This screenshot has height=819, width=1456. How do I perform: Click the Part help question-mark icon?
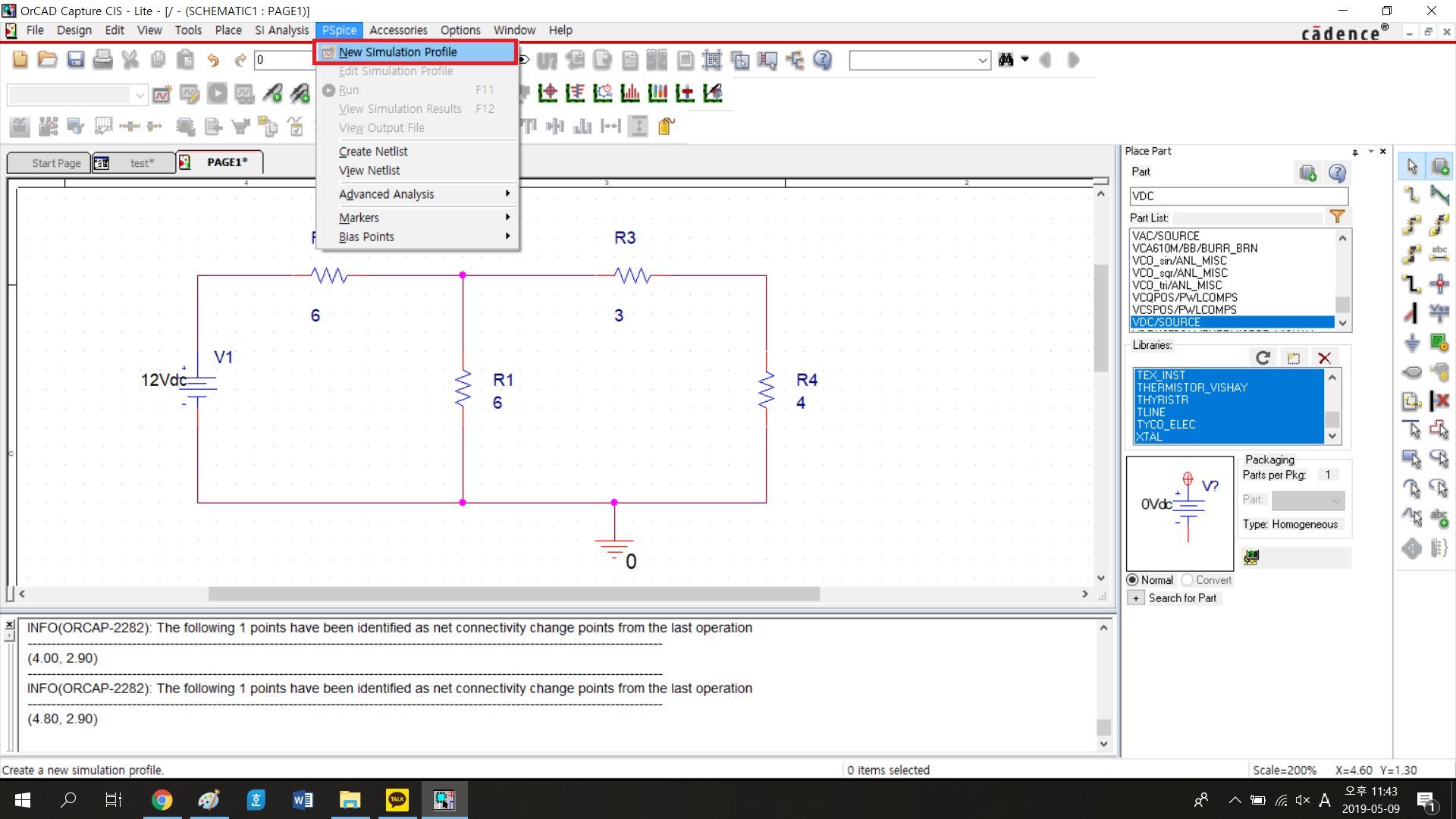(1337, 174)
